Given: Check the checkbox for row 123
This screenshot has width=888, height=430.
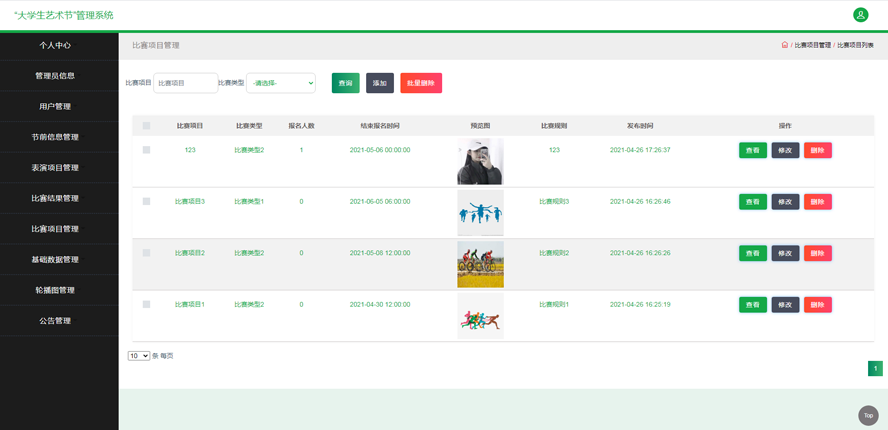Looking at the screenshot, I should (146, 150).
